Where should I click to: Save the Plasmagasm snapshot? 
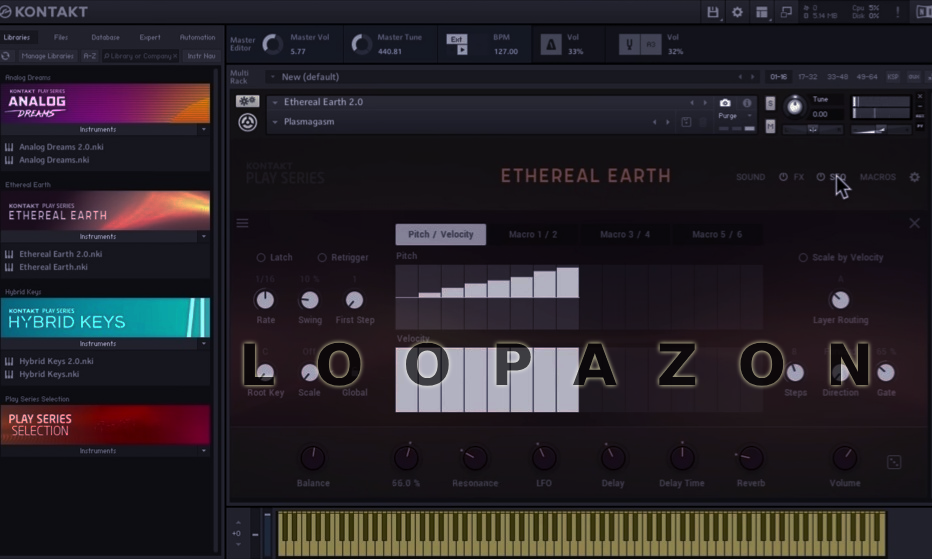pos(686,122)
